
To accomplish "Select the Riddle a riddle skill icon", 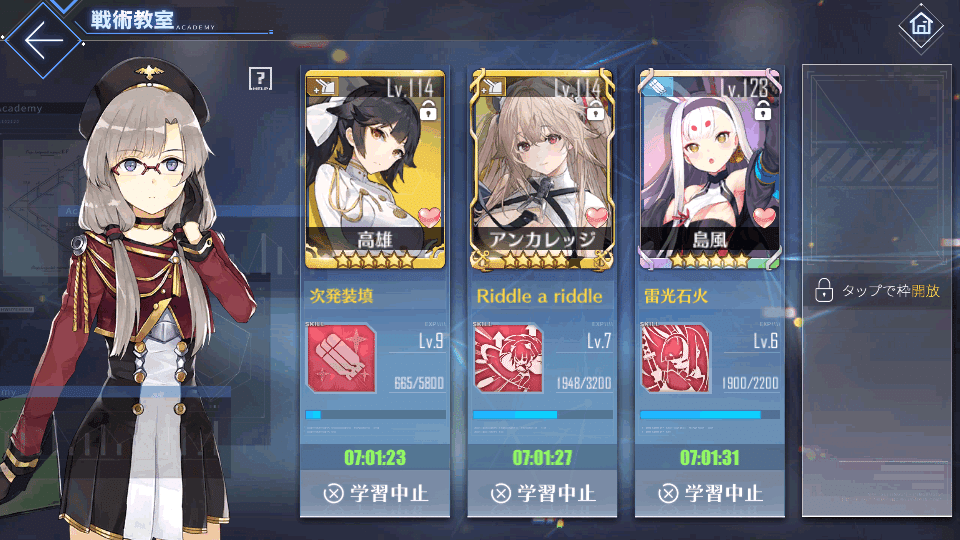I will pyautogui.click(x=508, y=358).
